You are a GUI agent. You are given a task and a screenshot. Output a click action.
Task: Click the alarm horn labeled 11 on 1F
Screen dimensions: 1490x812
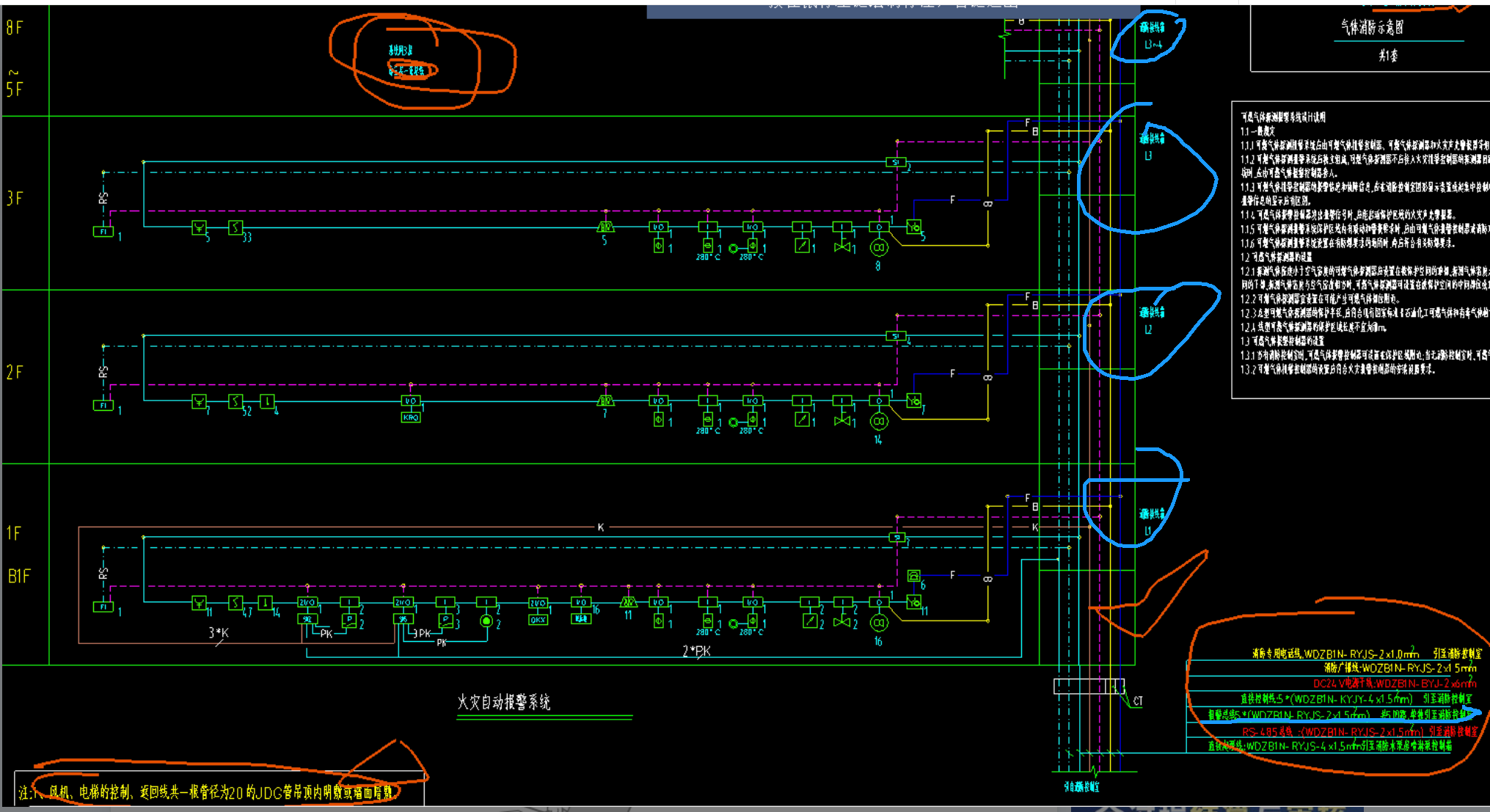tap(628, 603)
